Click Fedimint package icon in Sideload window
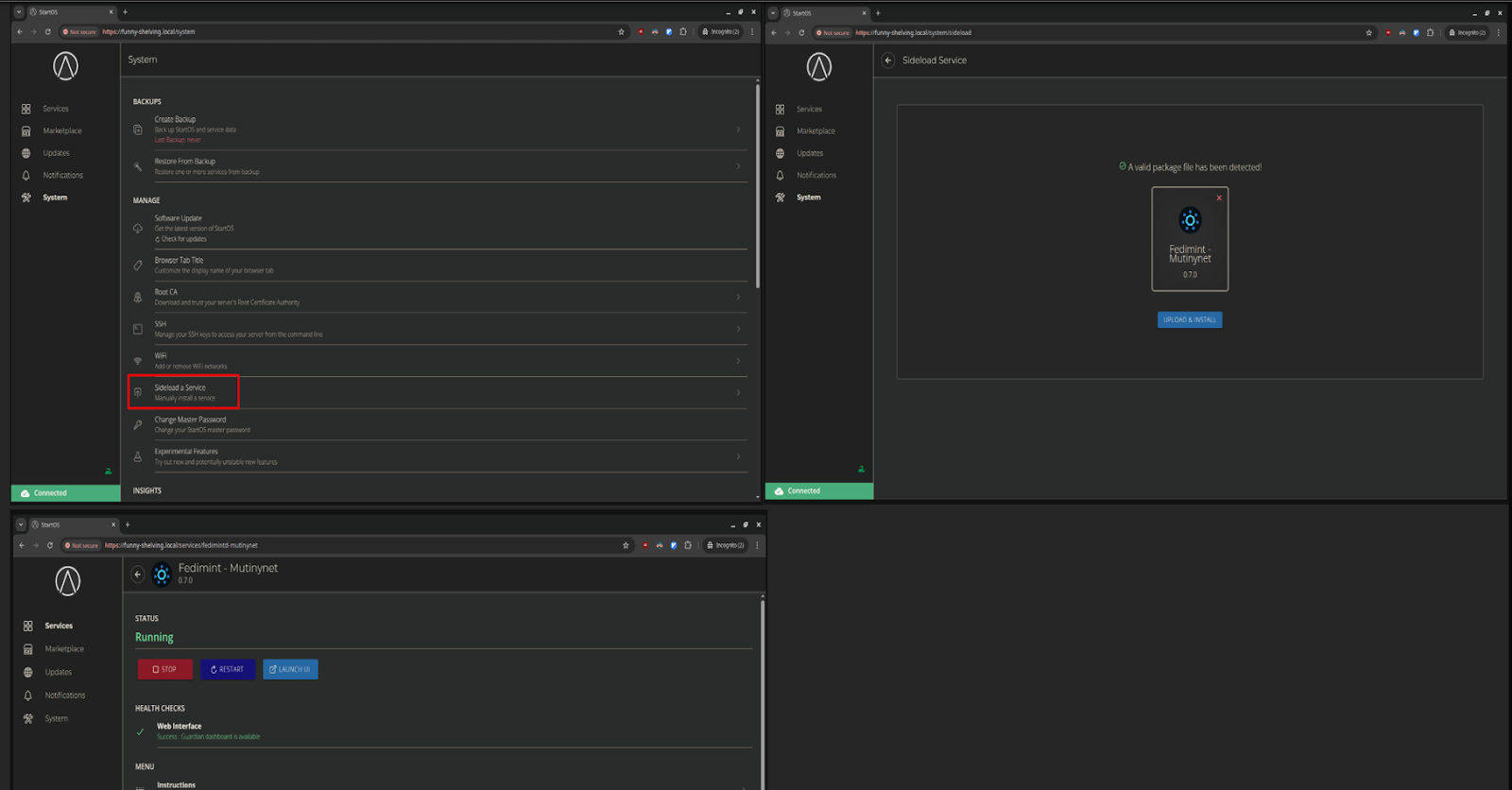The image size is (1512, 790). [x=1190, y=220]
